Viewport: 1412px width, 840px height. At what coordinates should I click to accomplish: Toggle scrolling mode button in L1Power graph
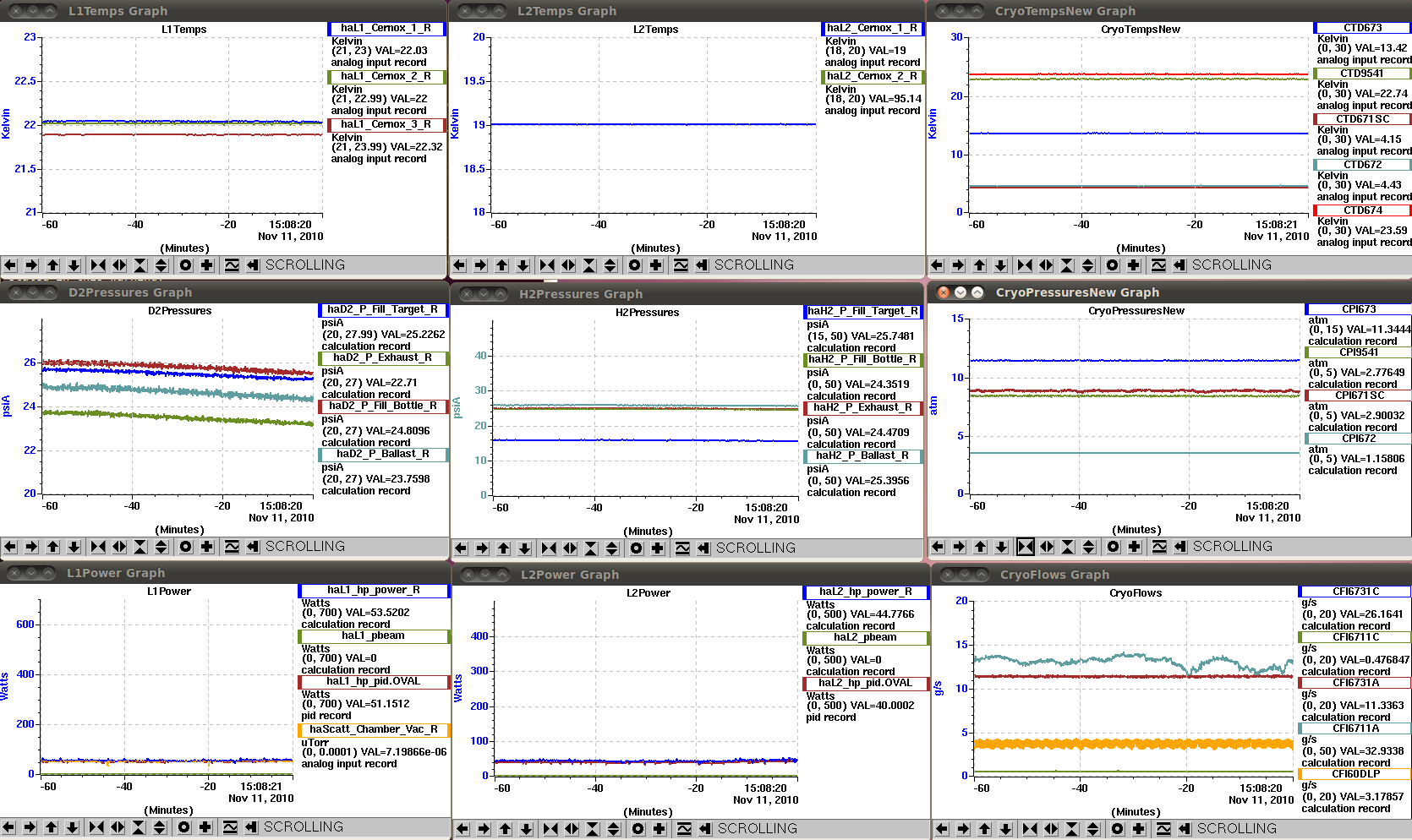pyautogui.click(x=250, y=827)
